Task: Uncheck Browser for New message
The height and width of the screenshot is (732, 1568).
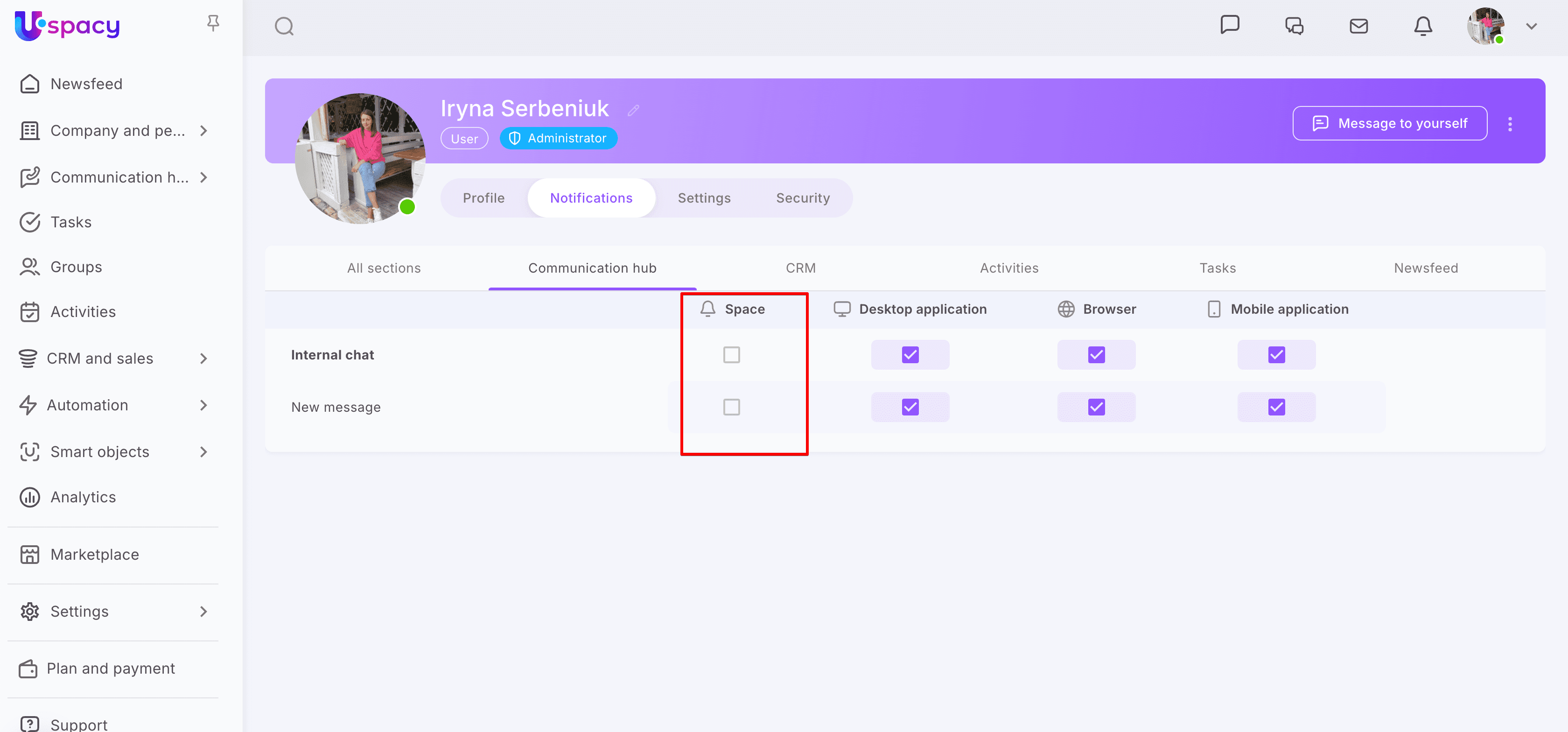Action: [x=1096, y=407]
